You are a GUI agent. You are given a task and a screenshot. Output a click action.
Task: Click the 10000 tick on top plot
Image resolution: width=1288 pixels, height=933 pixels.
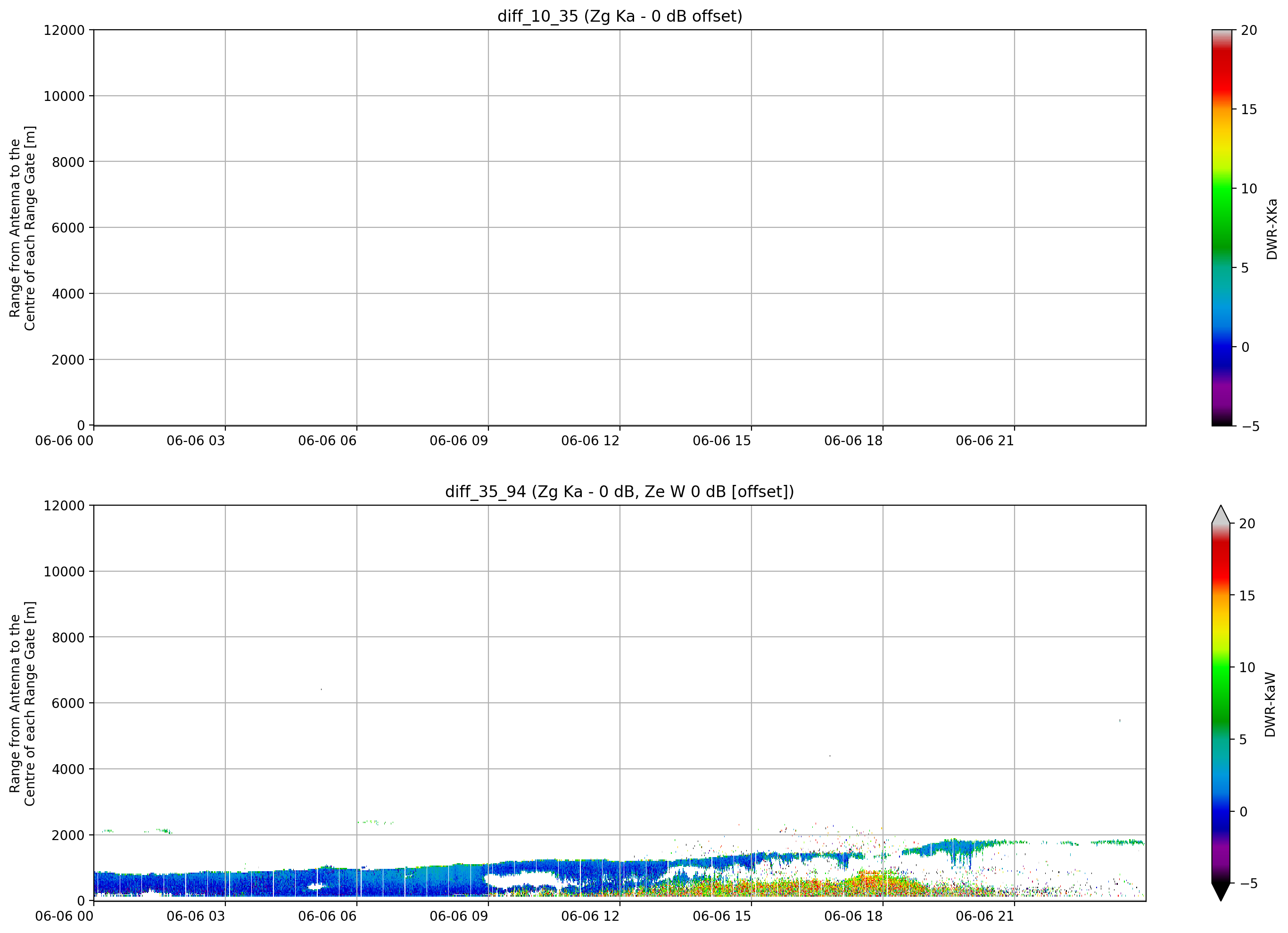(x=64, y=96)
